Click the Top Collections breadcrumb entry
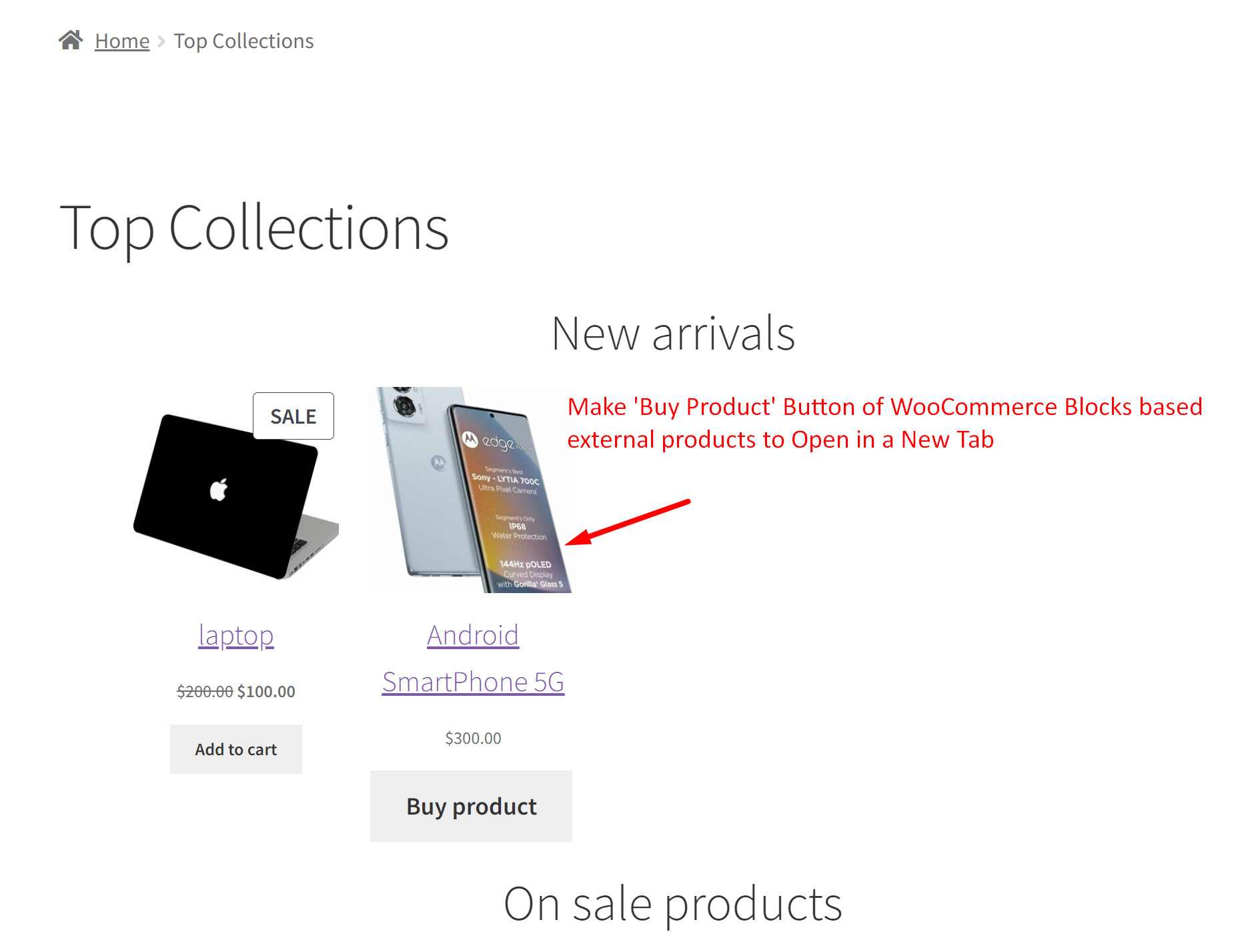 coord(243,41)
